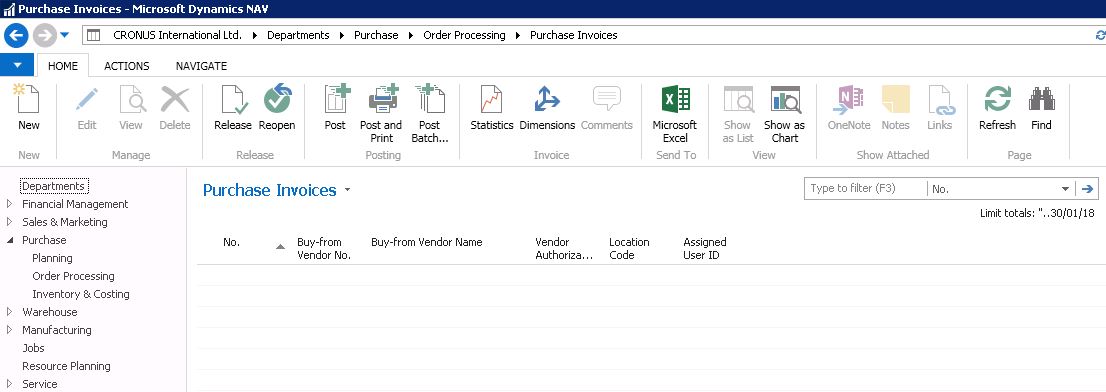The width and height of the screenshot is (1106, 392).
Task: Click Purchase Invoices in the breadcrumb
Action: 573,35
